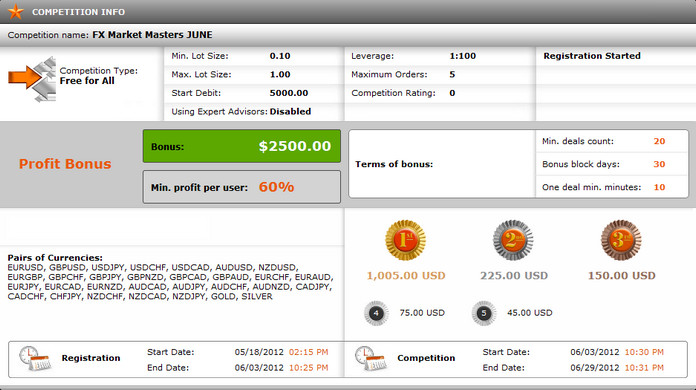Click the 4th place badge icon
Viewport: 696px width, 390px height.
tap(376, 313)
